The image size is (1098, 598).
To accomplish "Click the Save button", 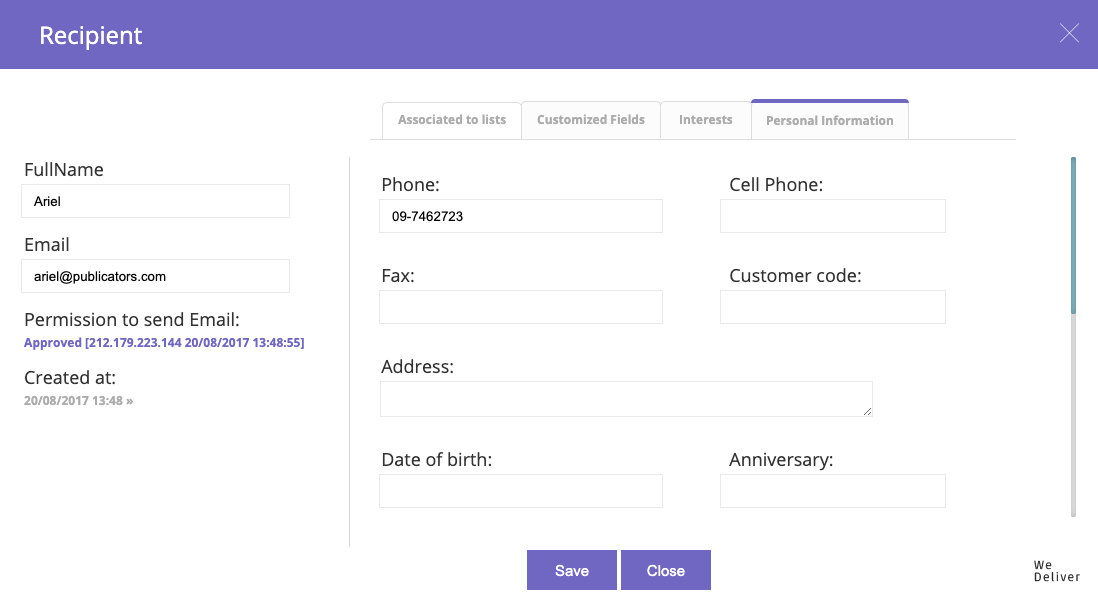I will click(571, 570).
